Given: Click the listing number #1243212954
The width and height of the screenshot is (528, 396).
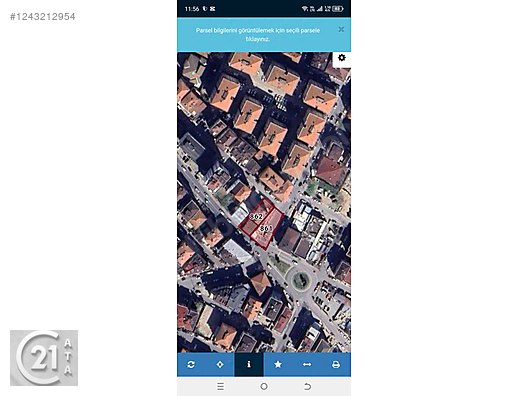Looking at the screenshot, I should click(42, 17).
